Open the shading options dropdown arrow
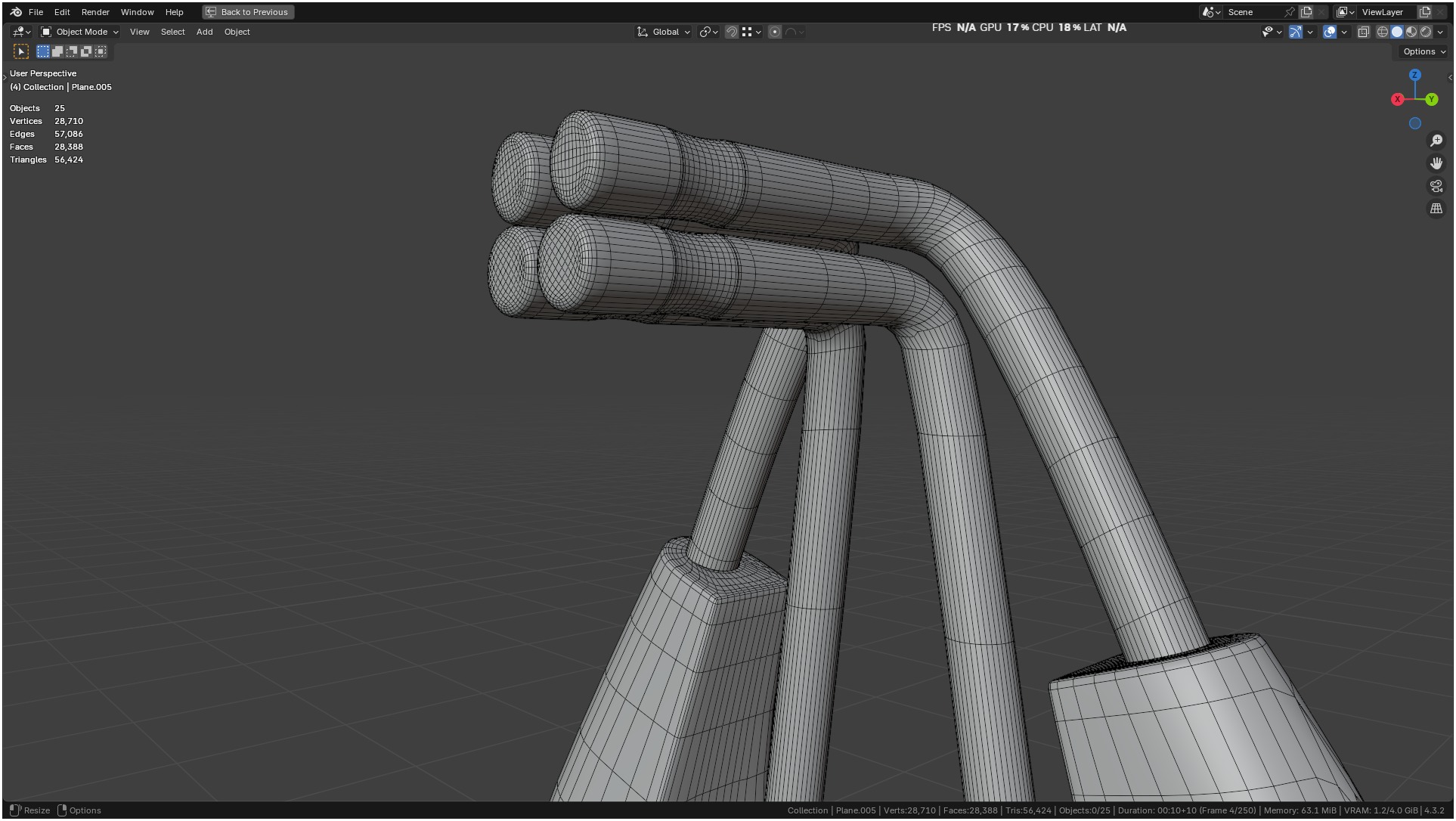 pyautogui.click(x=1440, y=32)
